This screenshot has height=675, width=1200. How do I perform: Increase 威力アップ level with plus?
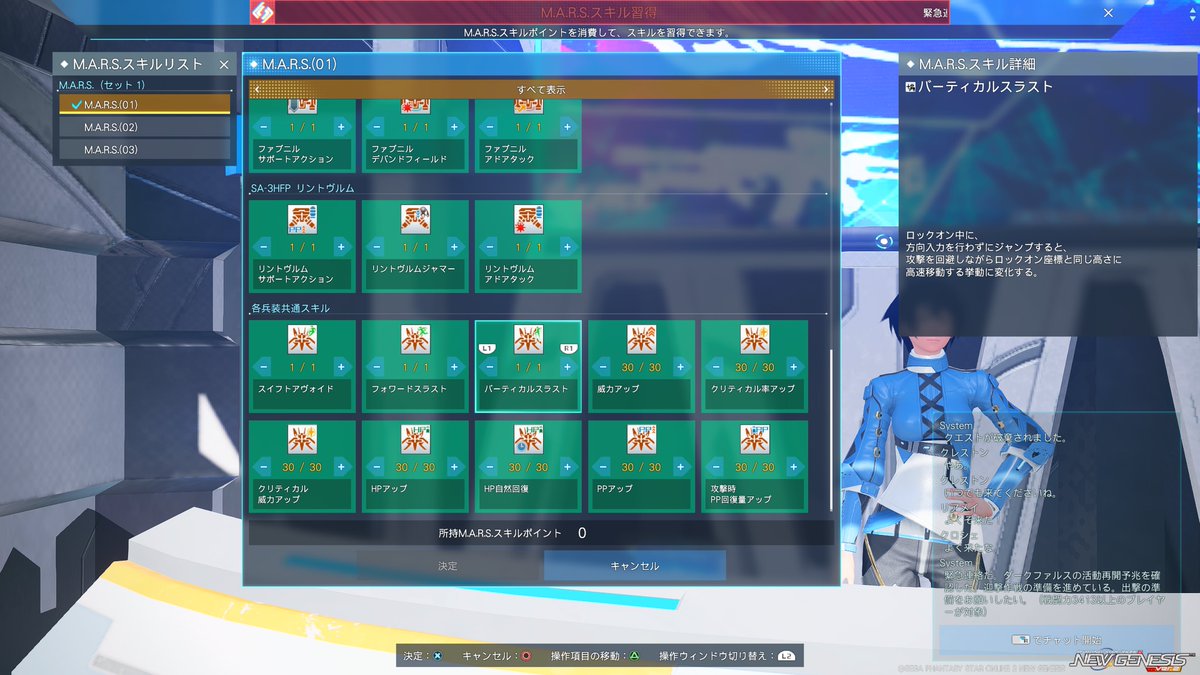coord(680,367)
